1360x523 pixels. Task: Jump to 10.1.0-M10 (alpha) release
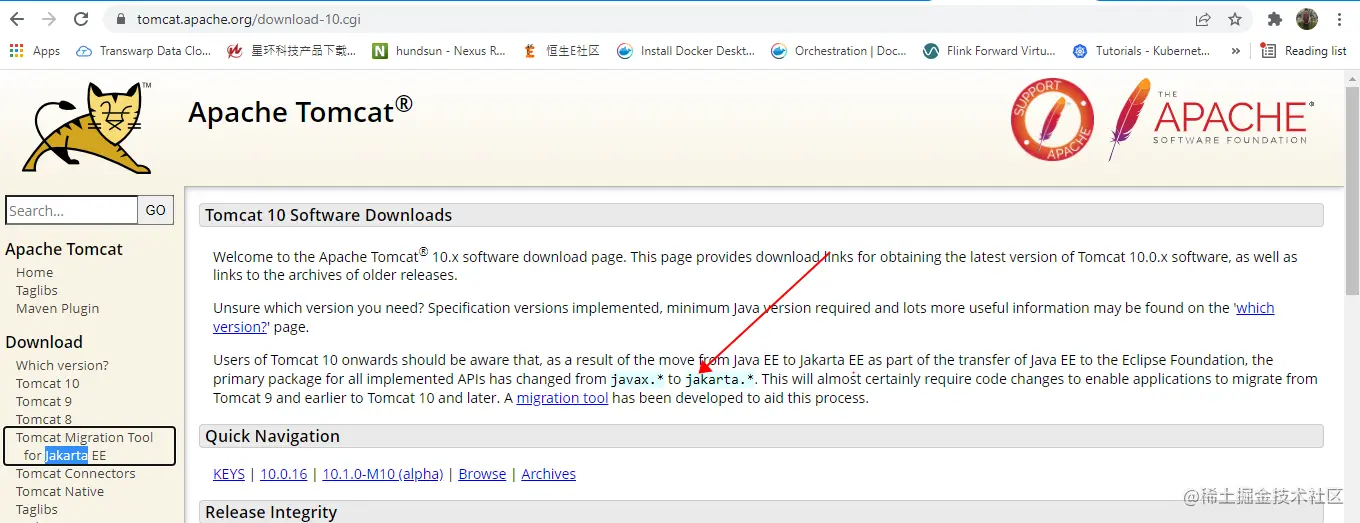point(382,474)
